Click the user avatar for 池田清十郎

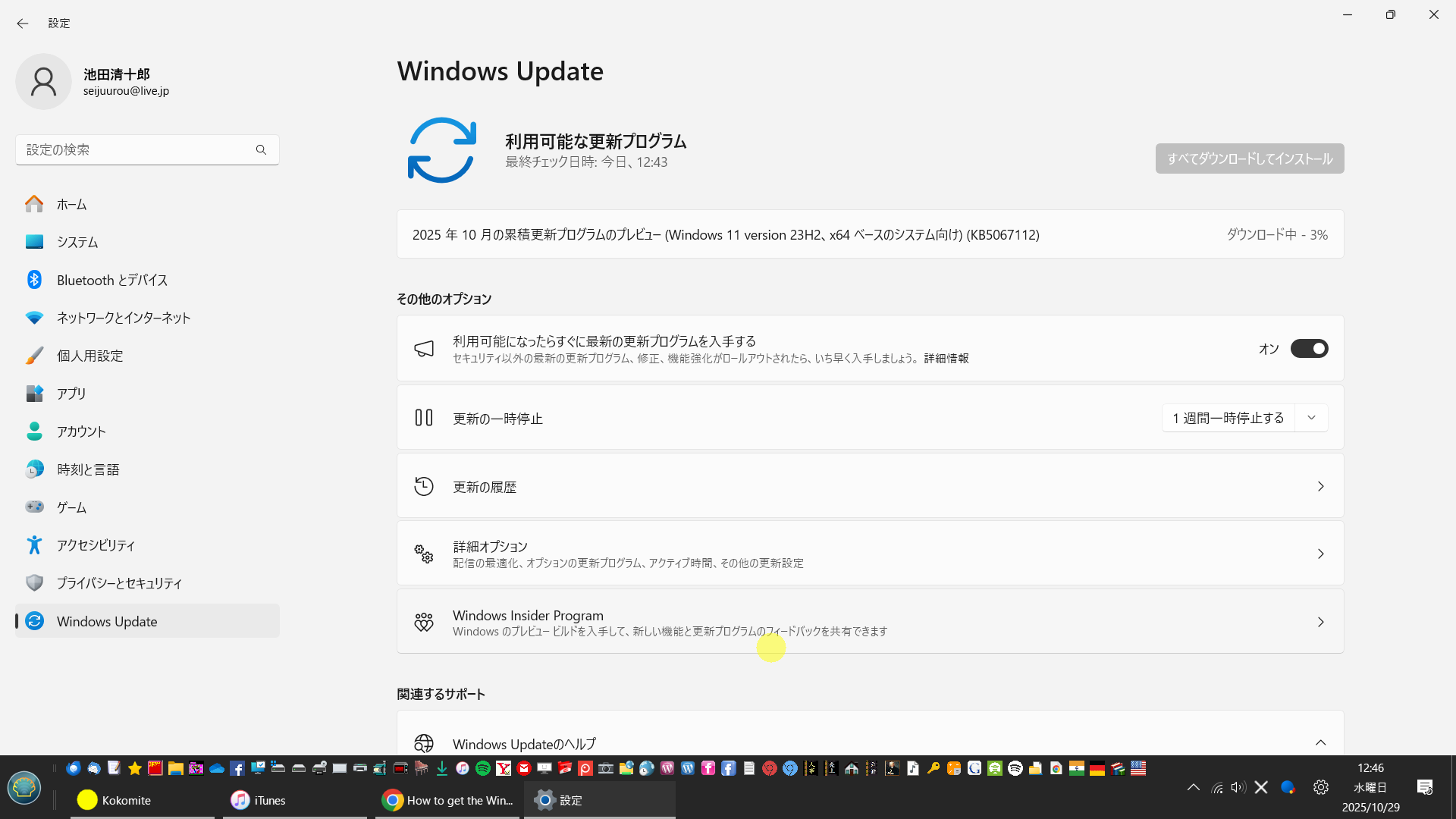[43, 82]
